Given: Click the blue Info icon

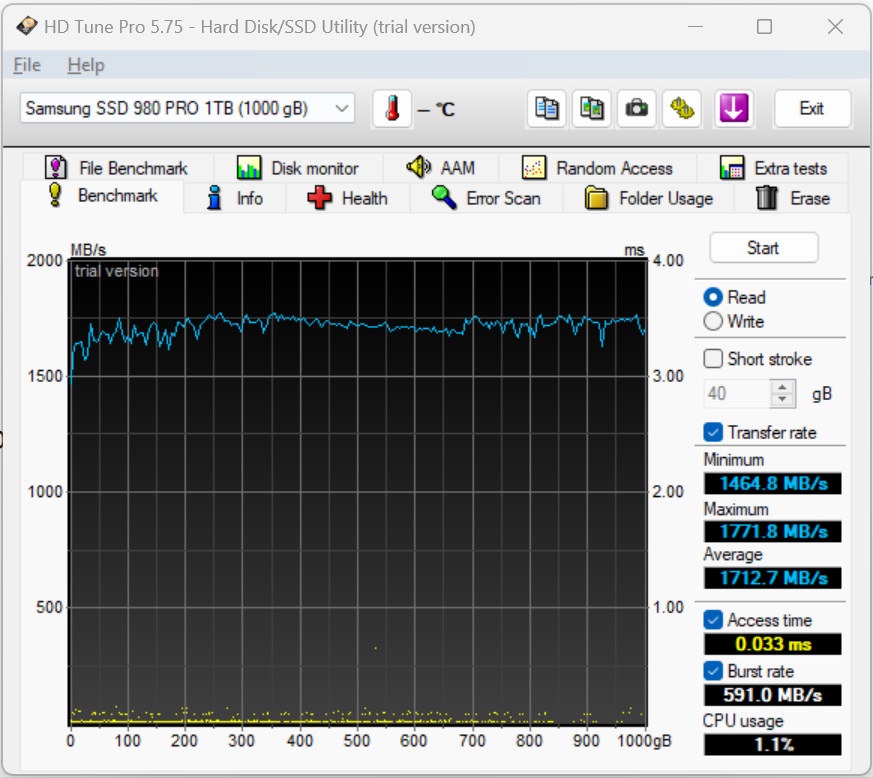Looking at the screenshot, I should click(214, 198).
